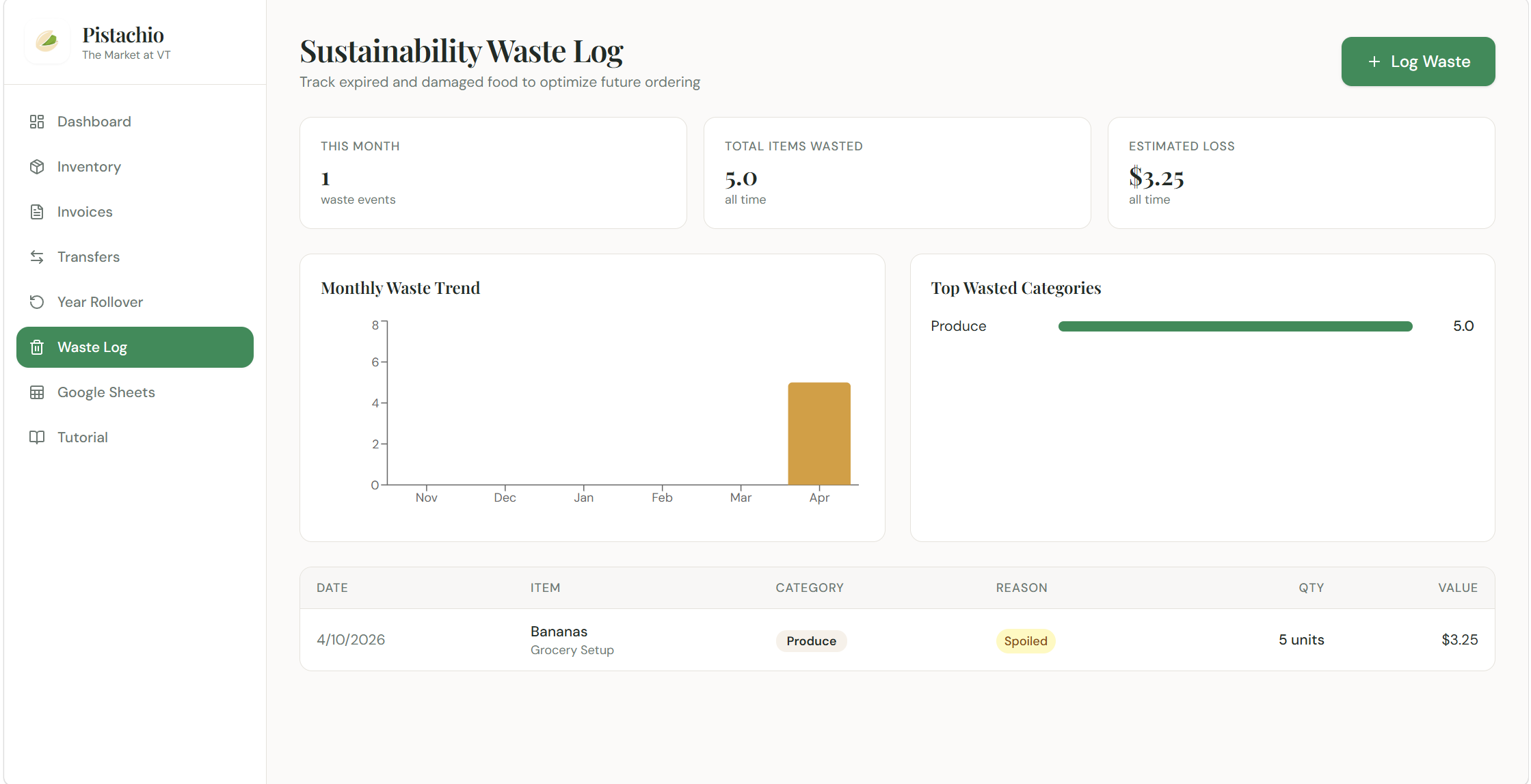Select the Bananas row item name
Screen dimensions: 1531x784
pos(559,632)
